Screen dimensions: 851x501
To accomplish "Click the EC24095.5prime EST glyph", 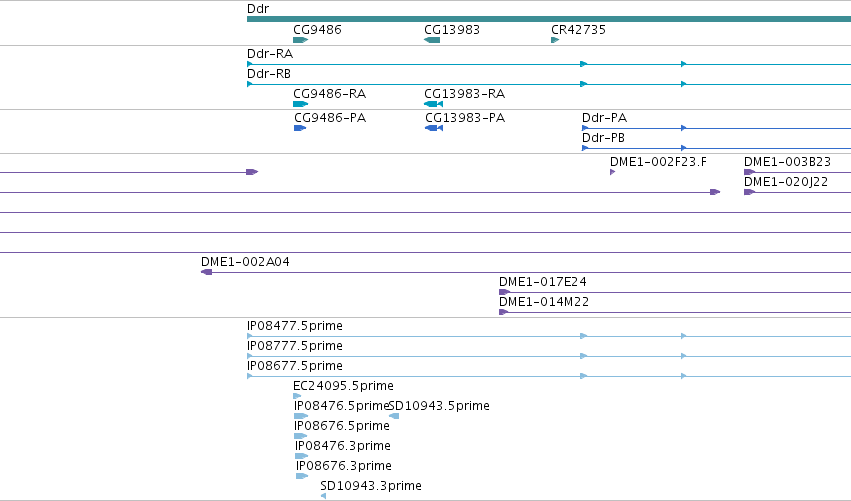I will (297, 396).
